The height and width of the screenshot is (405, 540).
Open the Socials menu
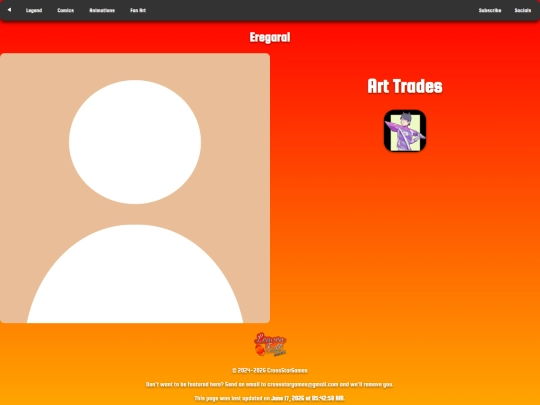pyautogui.click(x=522, y=10)
